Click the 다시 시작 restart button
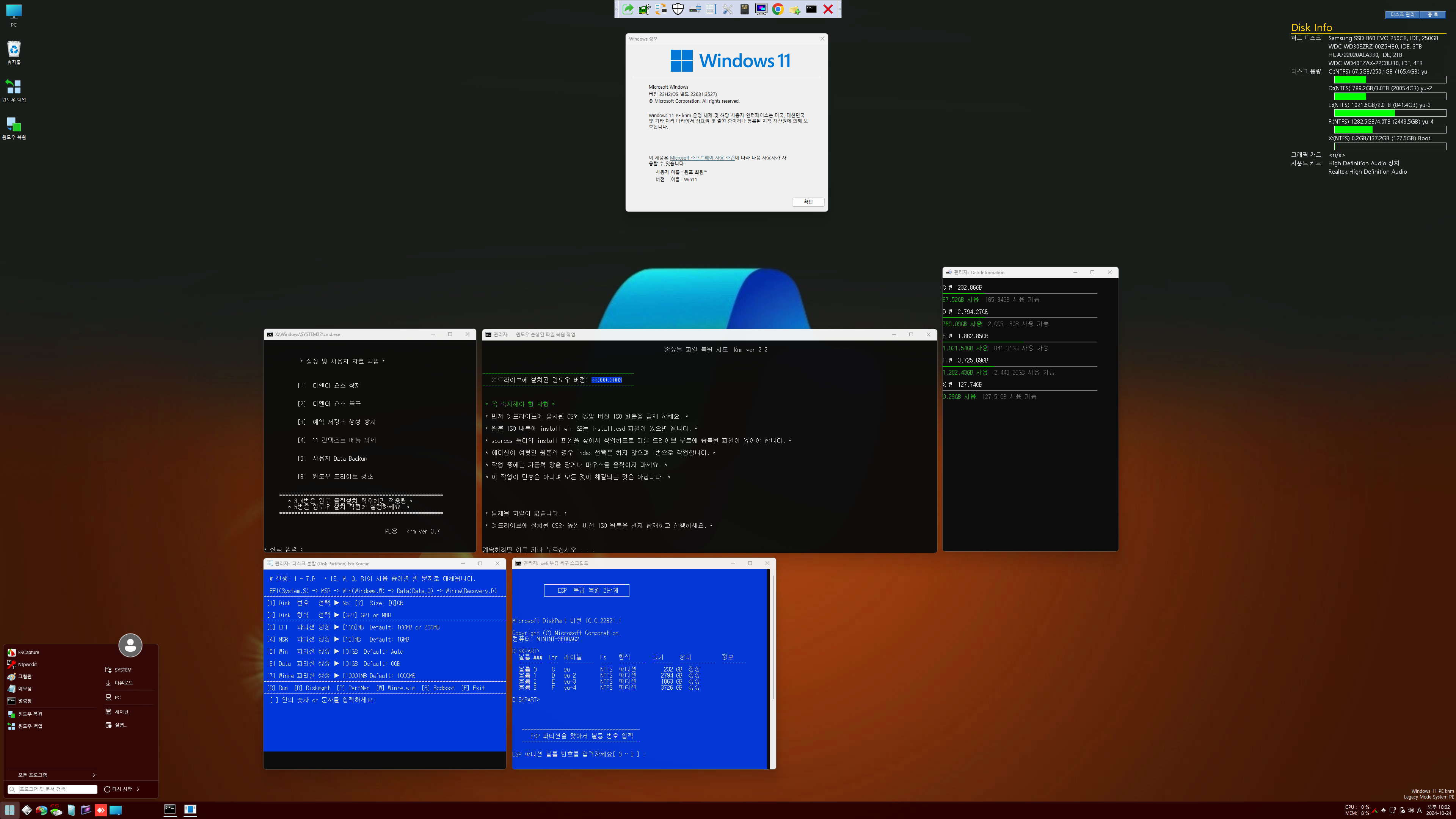This screenshot has width=1456, height=819. point(118,789)
